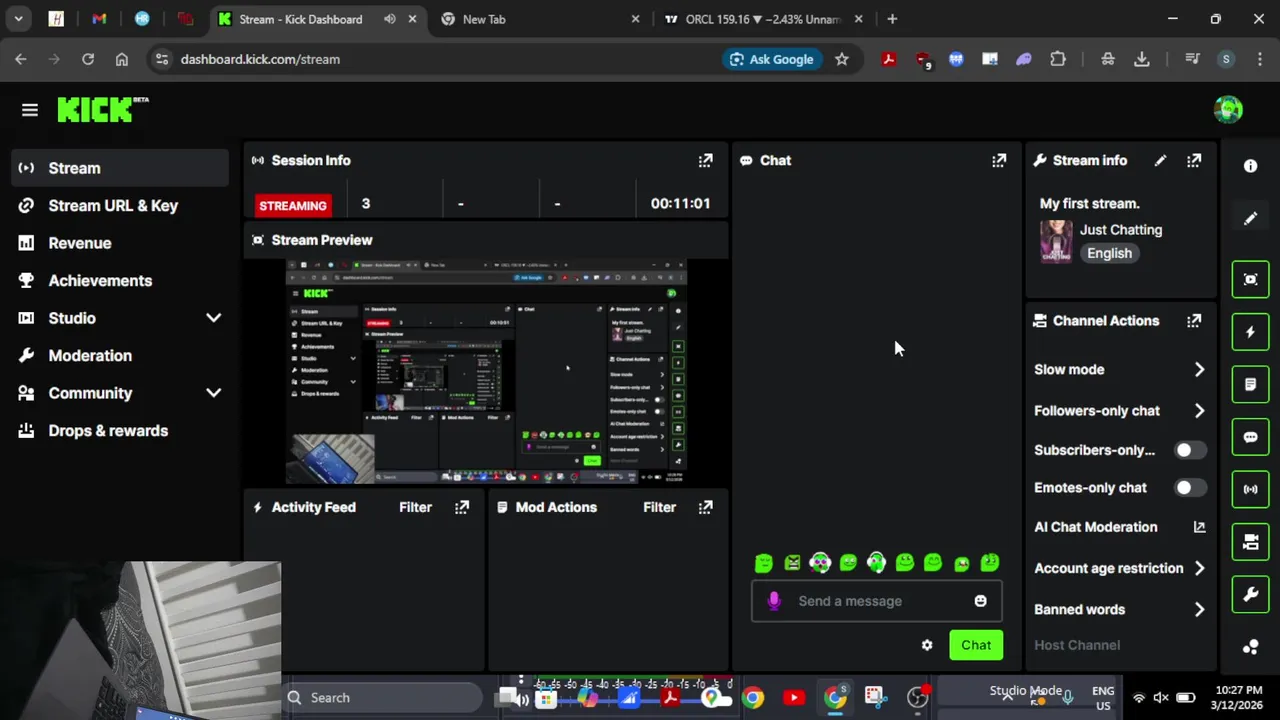Click the address bar URL

click(260, 59)
